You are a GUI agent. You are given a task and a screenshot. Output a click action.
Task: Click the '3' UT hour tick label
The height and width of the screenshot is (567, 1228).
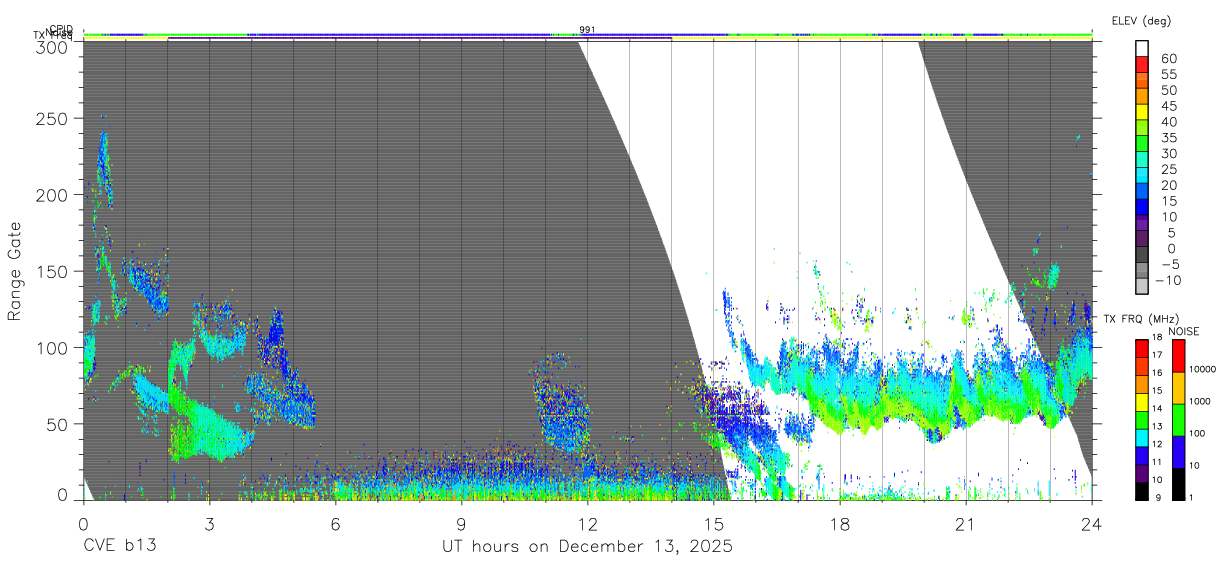pyautogui.click(x=209, y=524)
